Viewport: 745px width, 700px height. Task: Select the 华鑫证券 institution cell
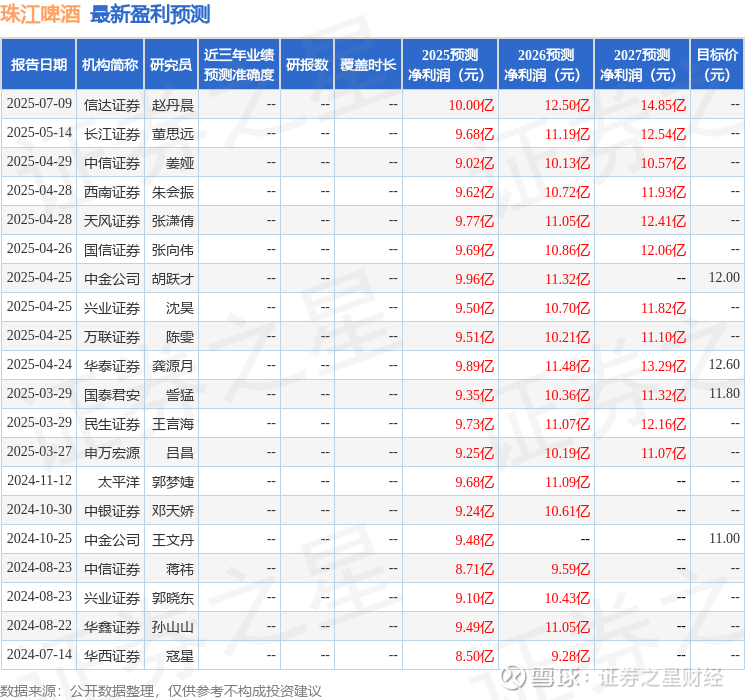click(112, 627)
